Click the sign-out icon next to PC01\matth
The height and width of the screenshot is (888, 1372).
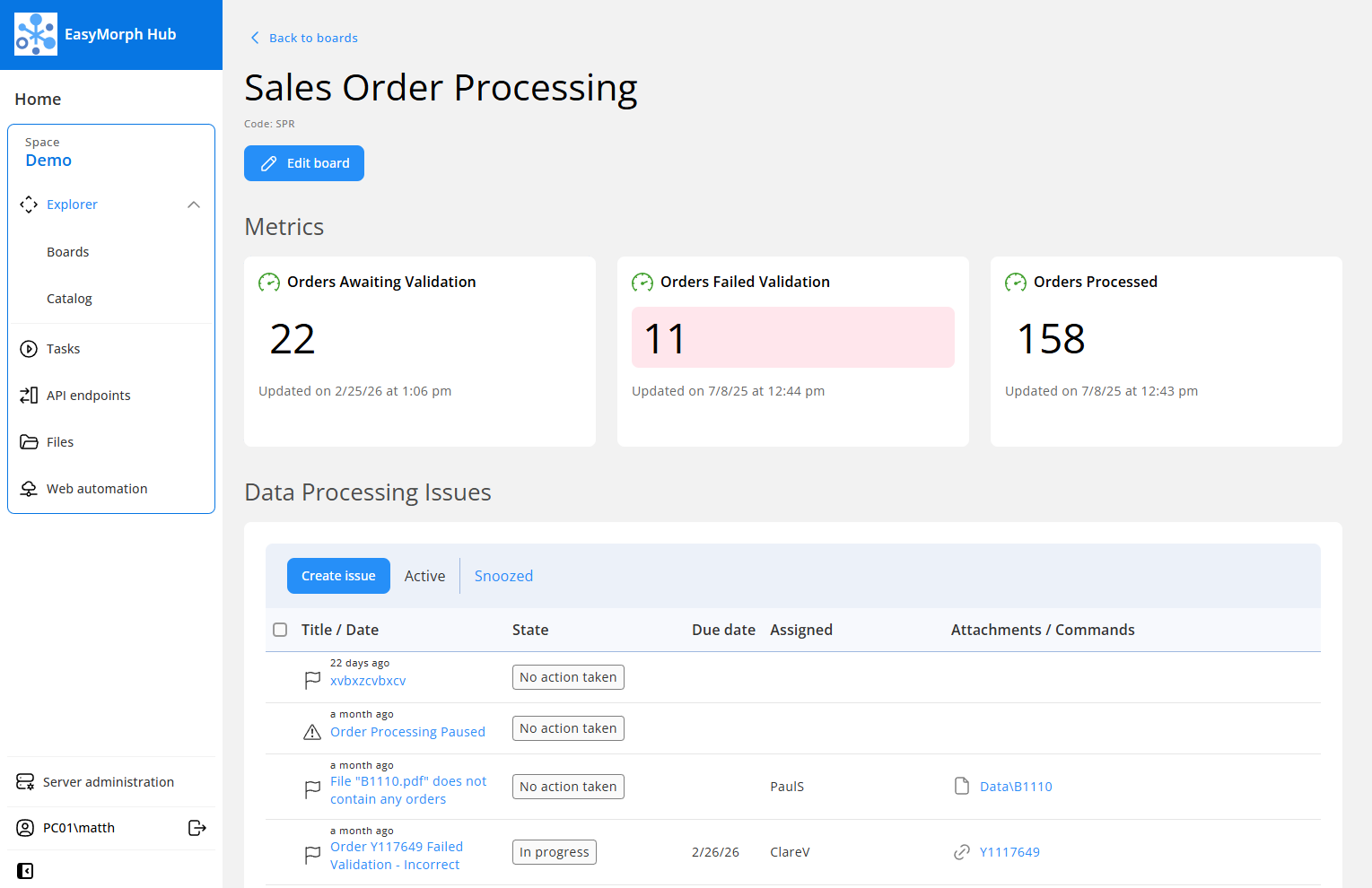click(197, 827)
